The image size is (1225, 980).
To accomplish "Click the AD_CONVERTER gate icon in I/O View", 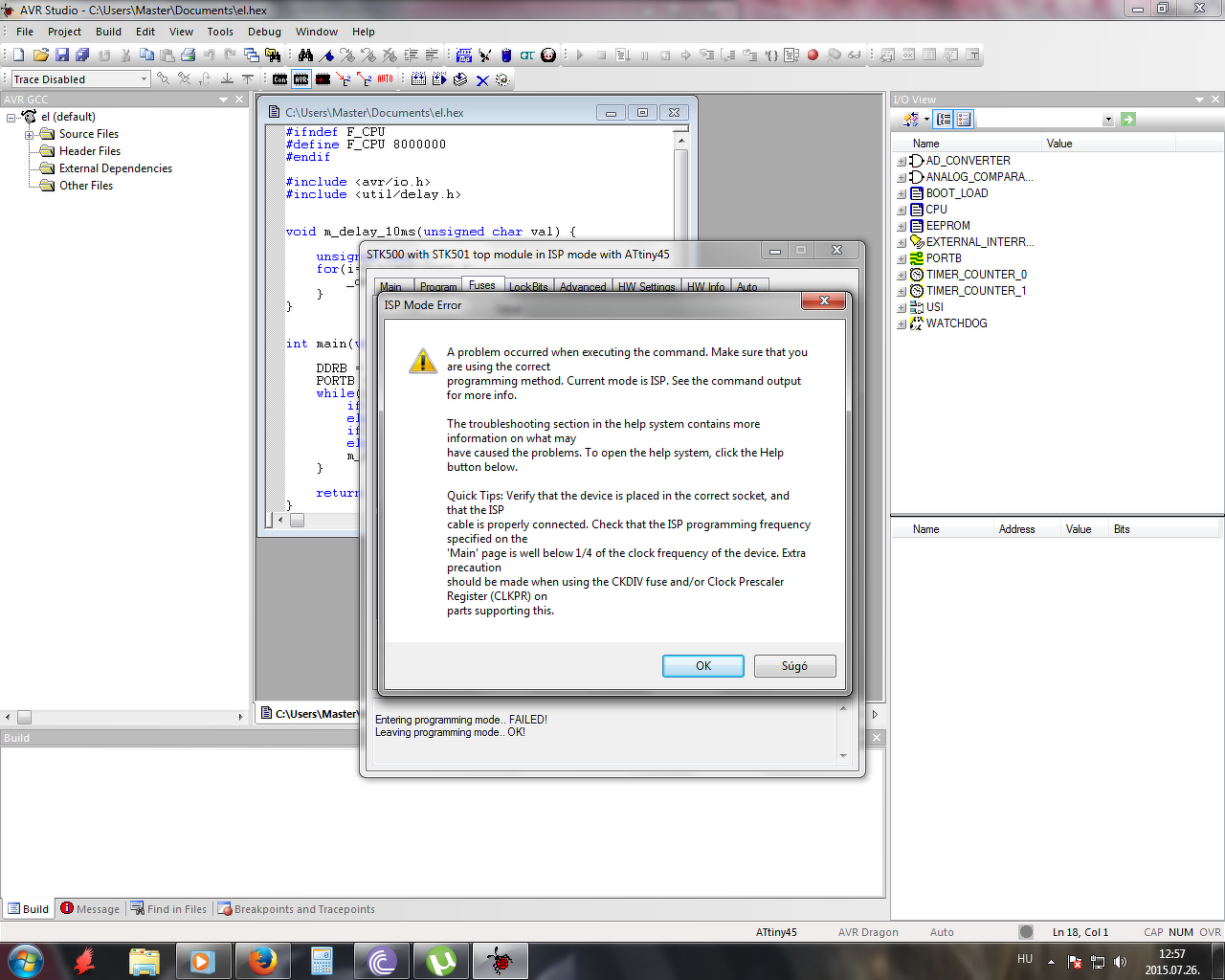I will (x=917, y=161).
